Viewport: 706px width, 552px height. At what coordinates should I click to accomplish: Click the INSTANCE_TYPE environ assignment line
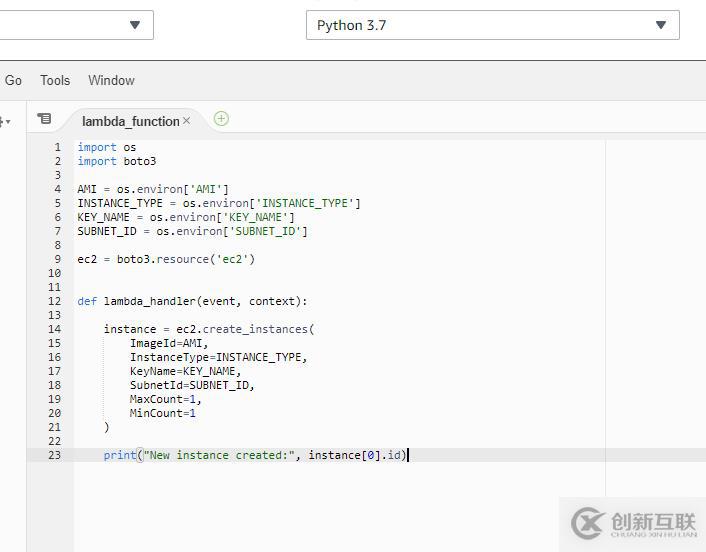click(x=219, y=203)
